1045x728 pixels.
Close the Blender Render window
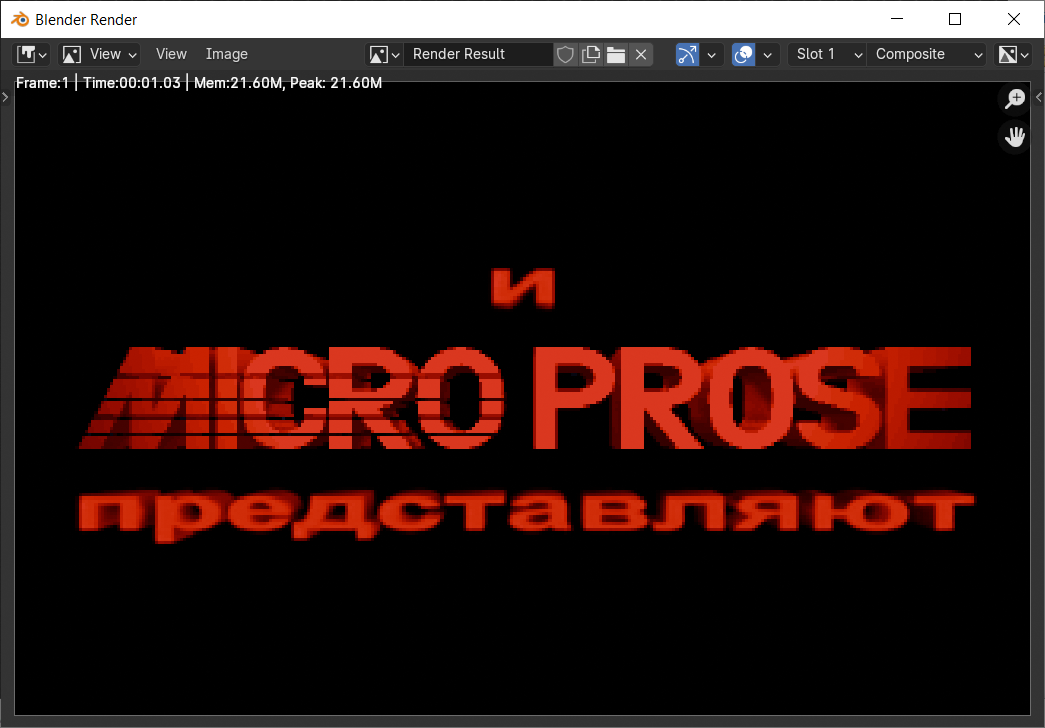coord(1014,19)
